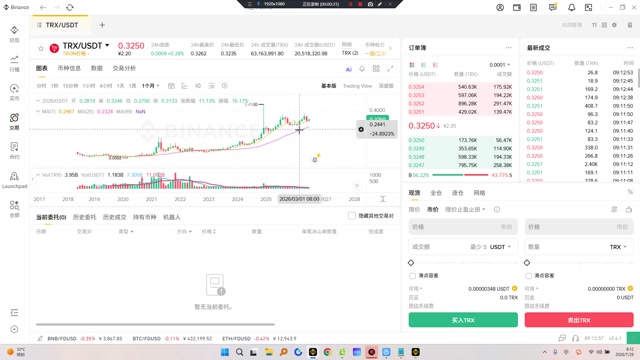
Task: Switch chart to Trading View mode
Action: tap(358, 86)
